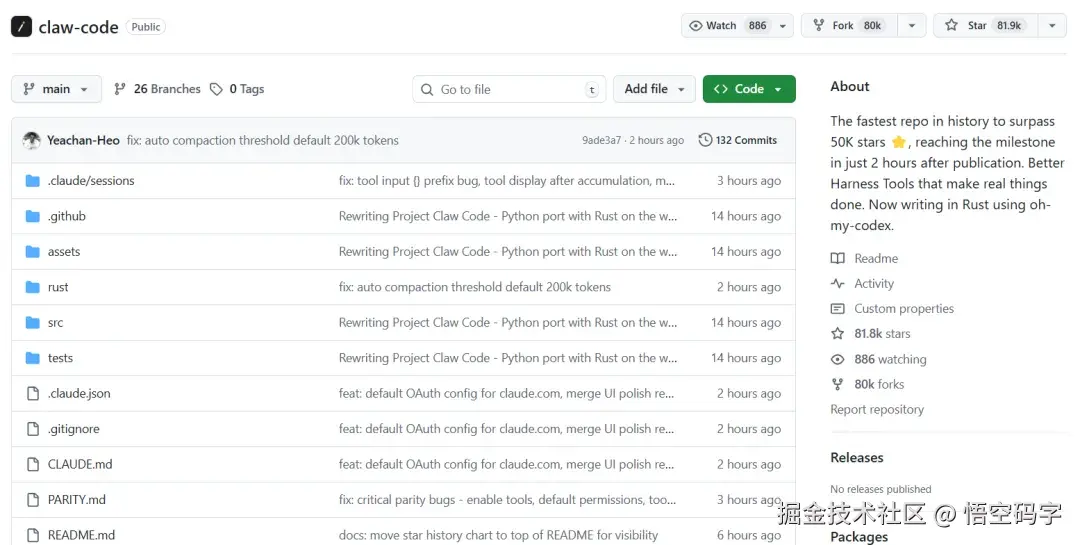1080x545 pixels.
Task: Open commit hash 9ade3a7
Action: pyautogui.click(x=601, y=140)
